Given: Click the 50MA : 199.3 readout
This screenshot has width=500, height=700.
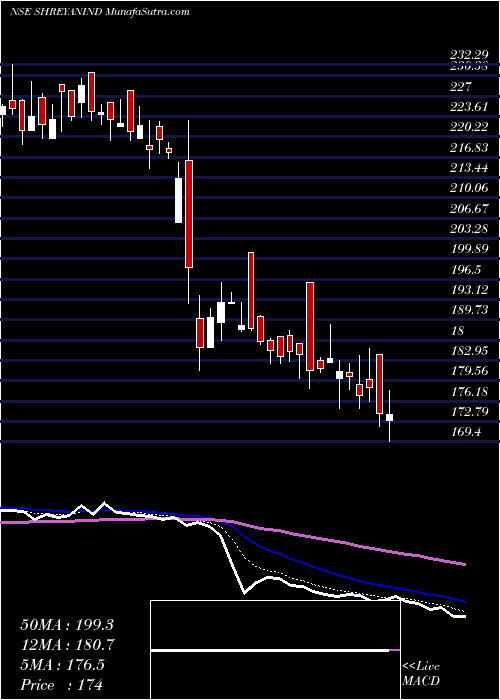Looking at the screenshot, I should tap(68, 625).
